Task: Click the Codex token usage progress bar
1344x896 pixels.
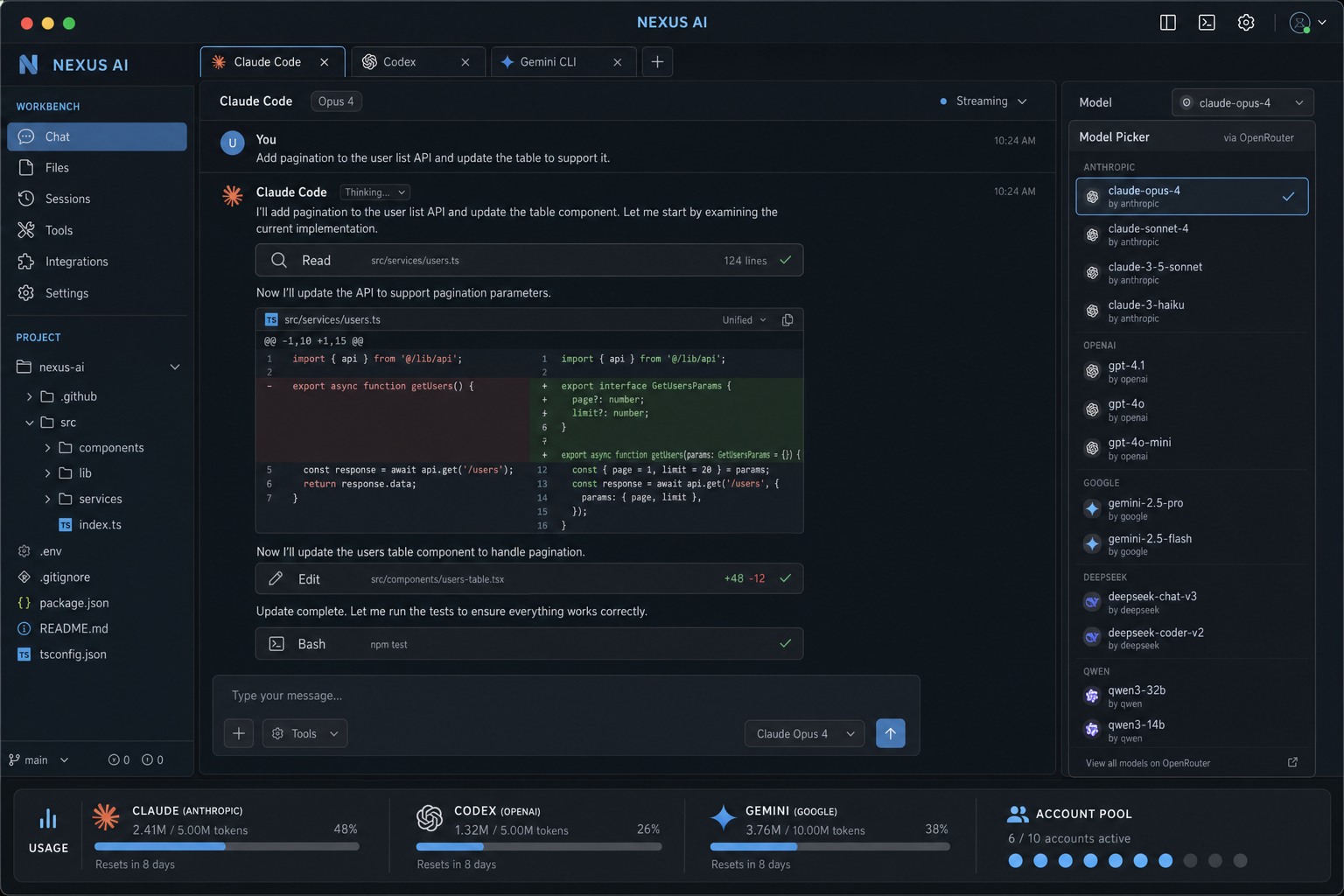Action: pyautogui.click(x=539, y=847)
